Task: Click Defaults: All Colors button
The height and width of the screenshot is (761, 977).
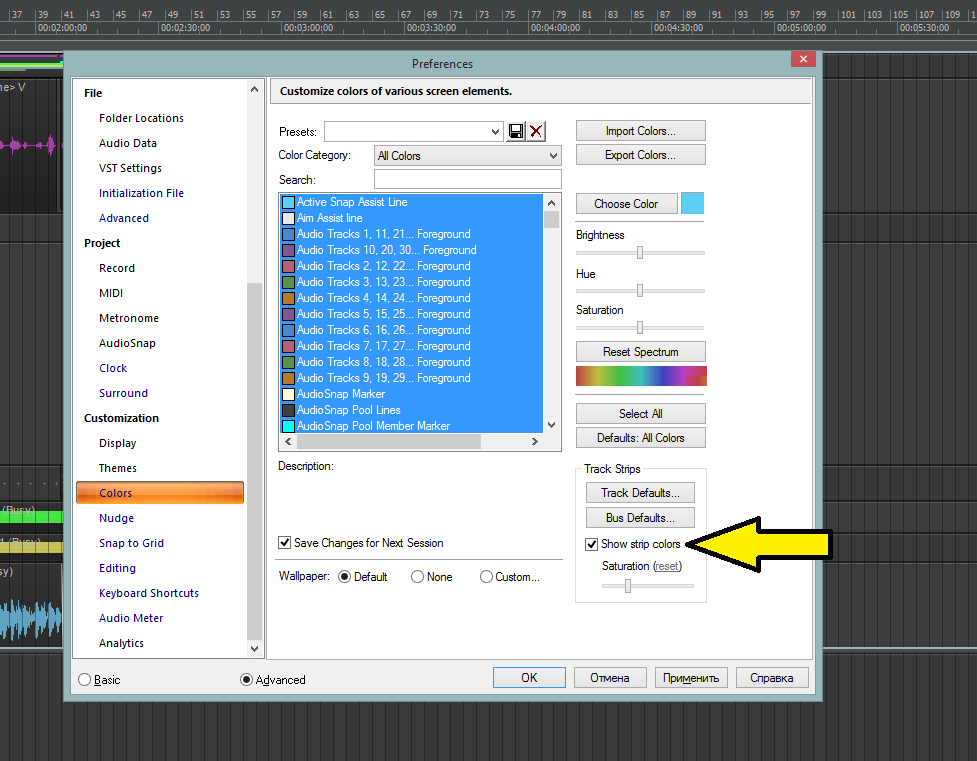Action: [x=641, y=438]
